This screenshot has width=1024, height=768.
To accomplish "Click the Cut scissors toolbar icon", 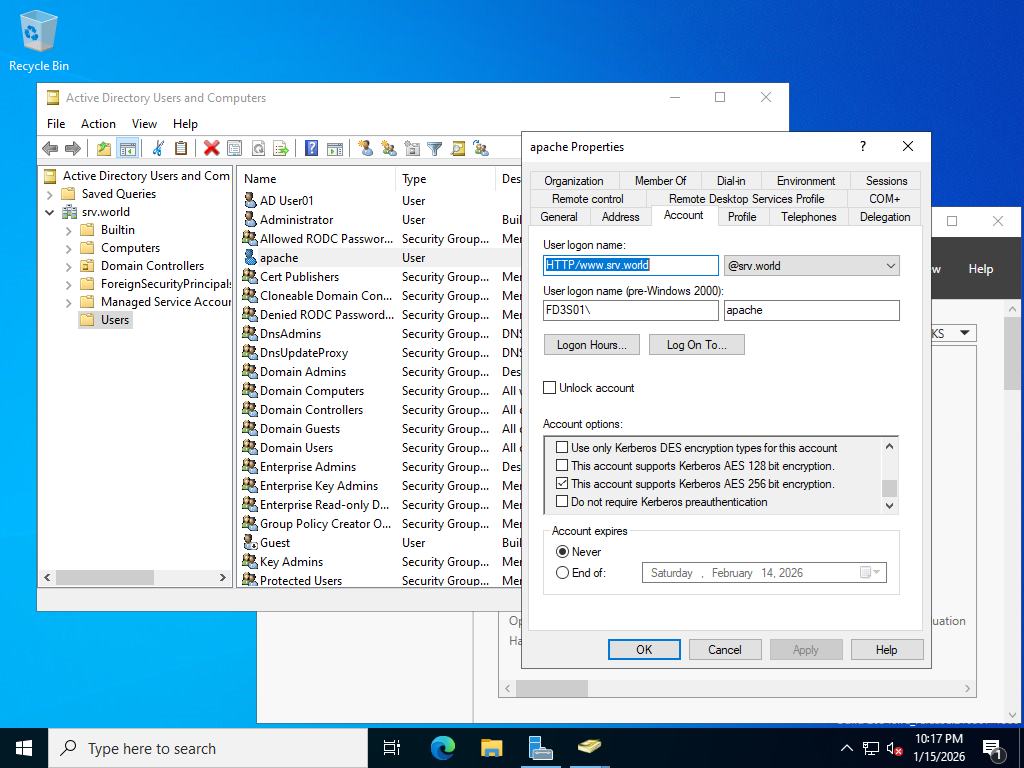I will pyautogui.click(x=157, y=148).
